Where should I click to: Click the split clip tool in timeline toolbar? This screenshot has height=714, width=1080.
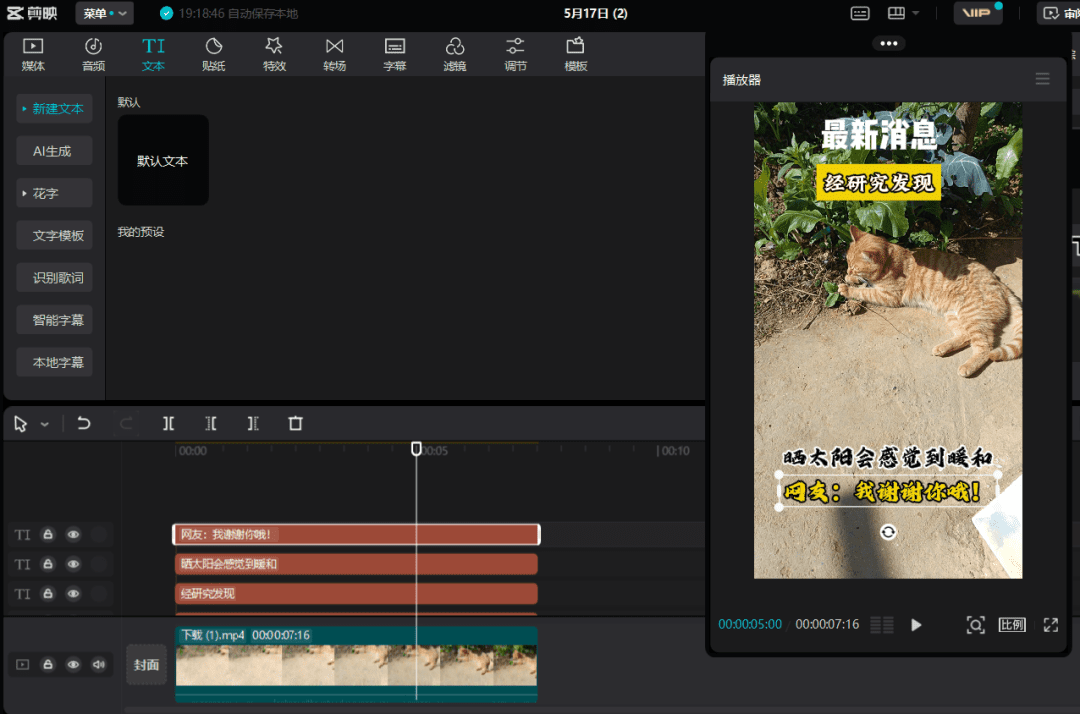click(x=169, y=424)
